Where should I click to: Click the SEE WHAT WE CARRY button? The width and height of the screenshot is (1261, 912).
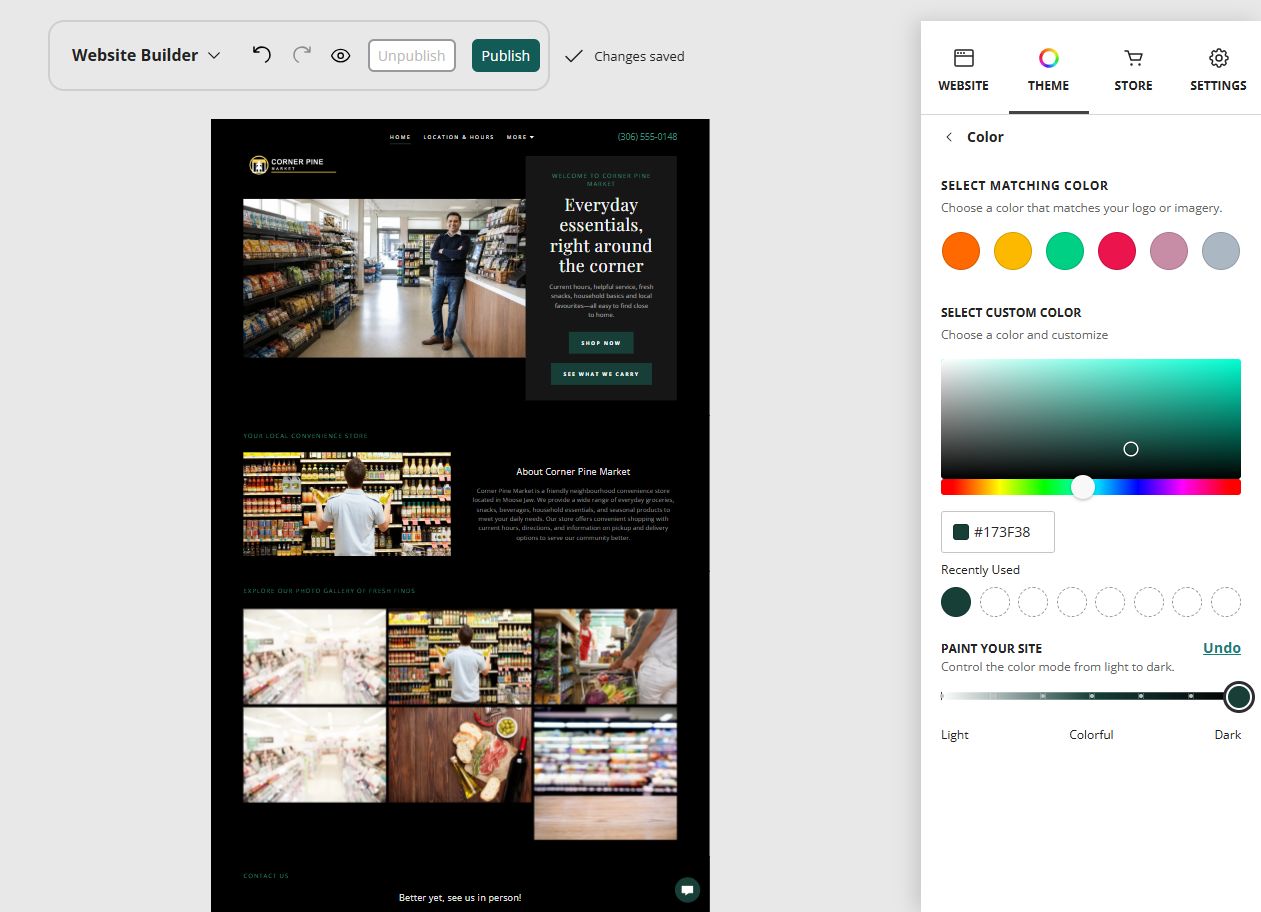(601, 374)
